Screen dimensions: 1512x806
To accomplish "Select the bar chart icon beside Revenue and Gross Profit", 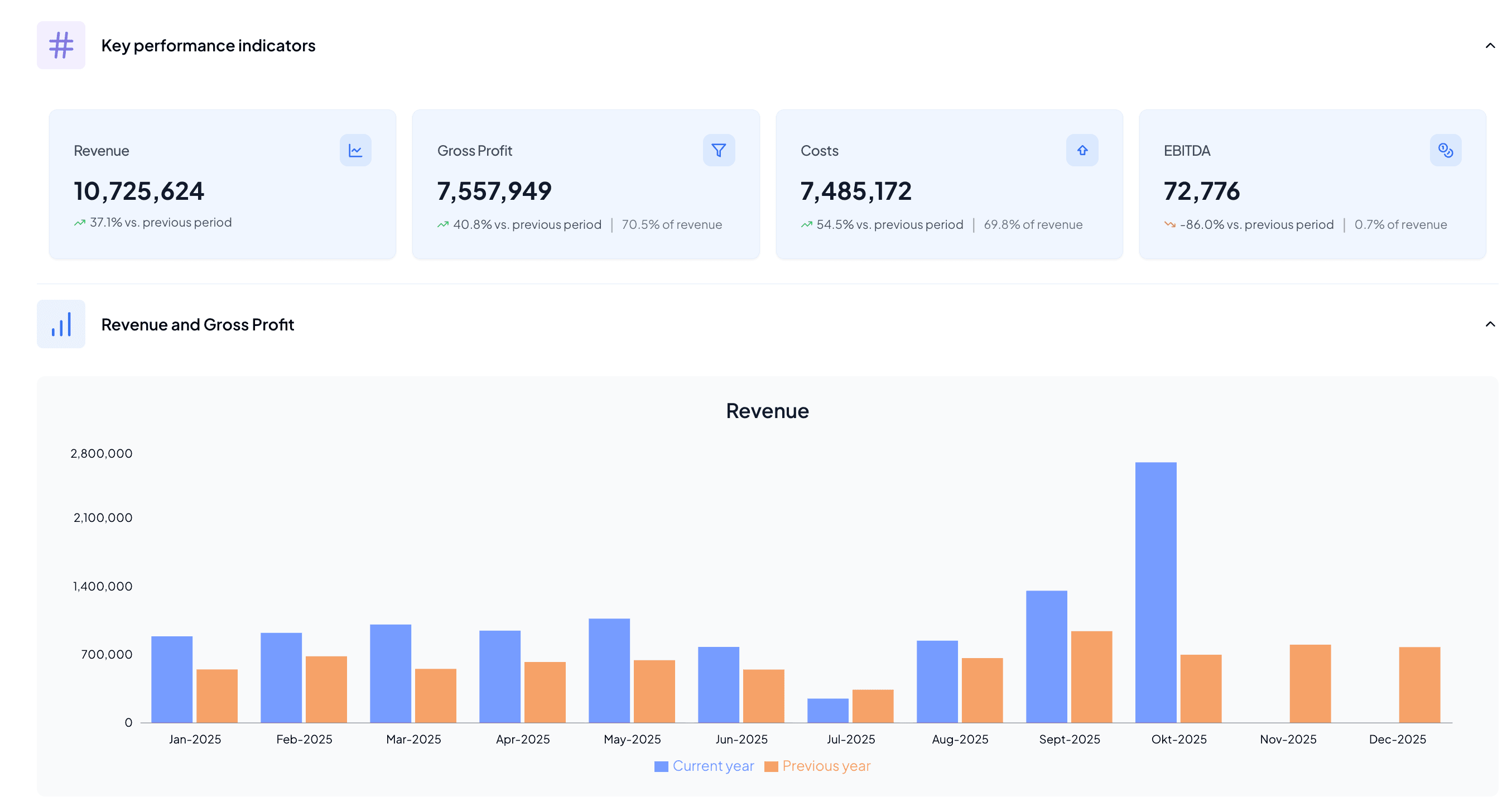I will pyautogui.click(x=61, y=324).
